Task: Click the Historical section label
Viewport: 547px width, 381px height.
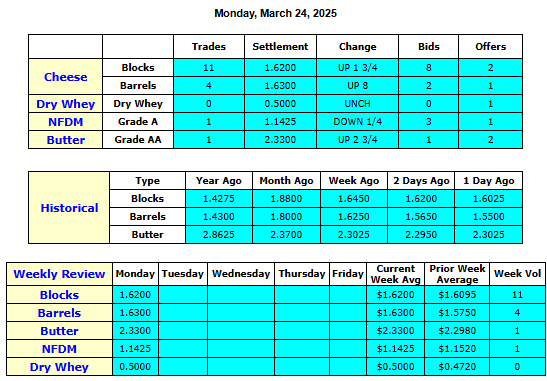Action: point(69,208)
